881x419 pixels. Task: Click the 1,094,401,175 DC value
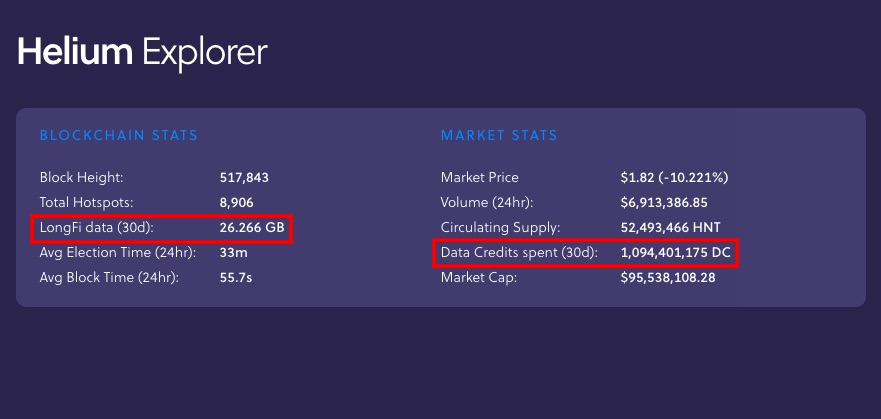[675, 253]
